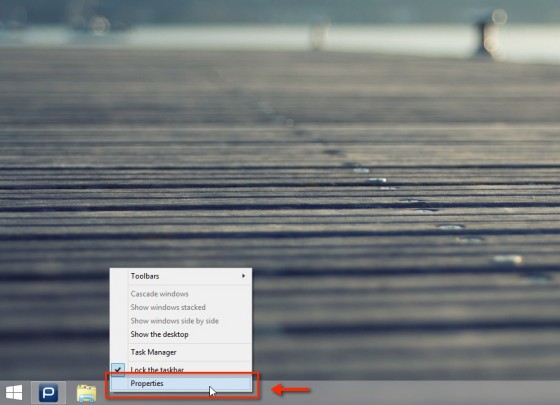Select Show the desktop
The height and width of the screenshot is (405, 560).
click(181, 335)
